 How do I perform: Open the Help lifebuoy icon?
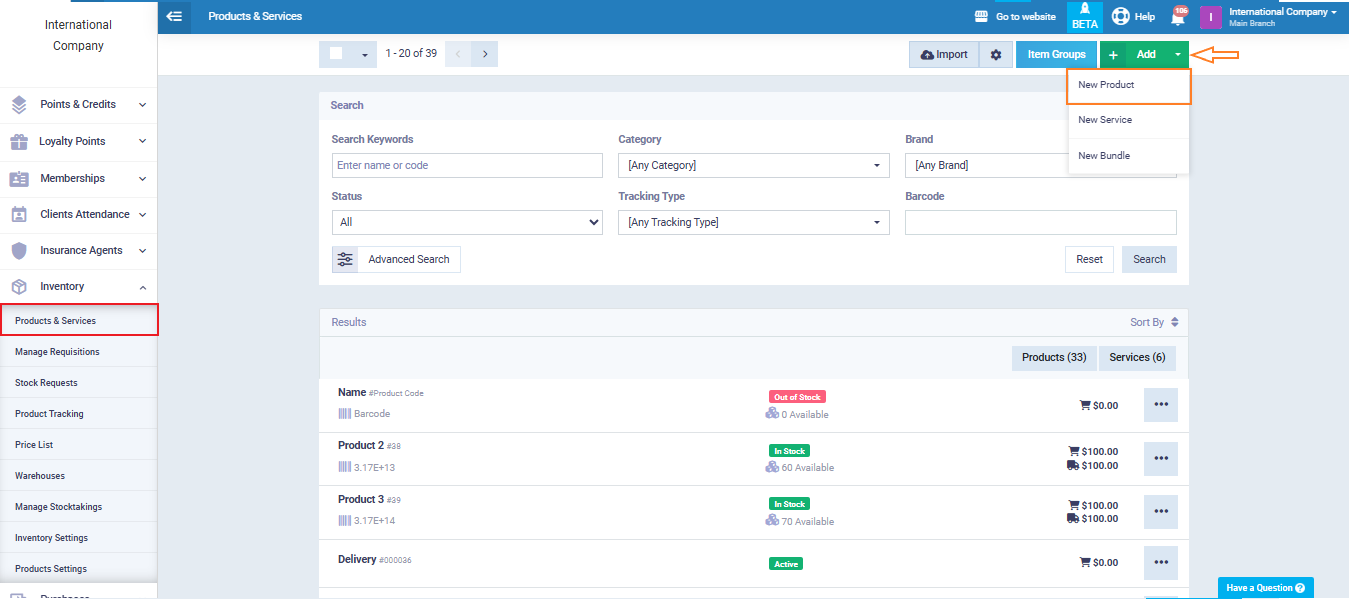[x=1120, y=16]
